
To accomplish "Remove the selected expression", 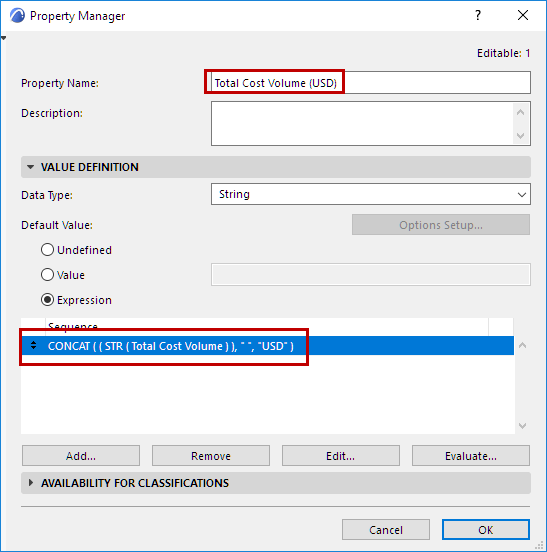I will tap(211, 456).
